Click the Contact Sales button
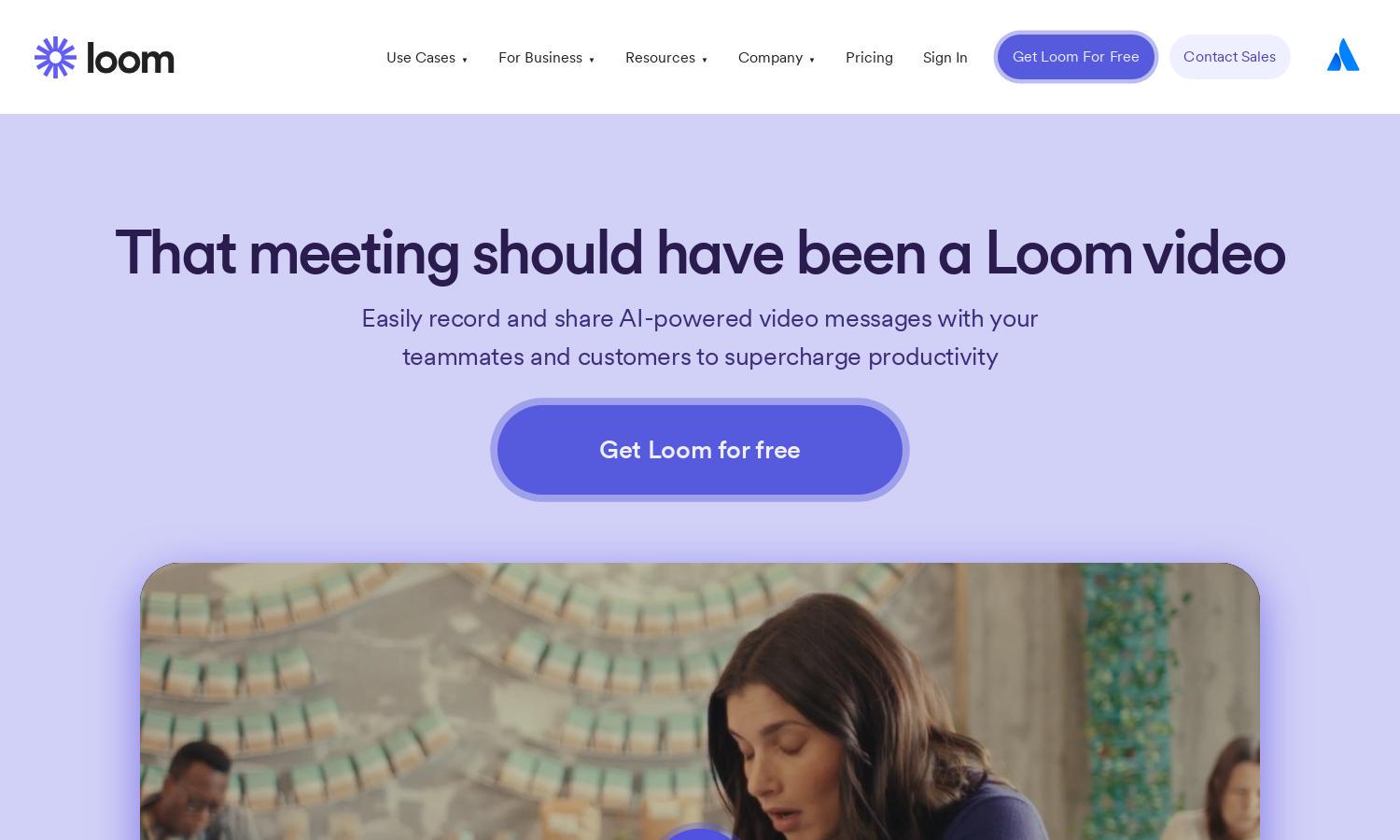 1230,57
